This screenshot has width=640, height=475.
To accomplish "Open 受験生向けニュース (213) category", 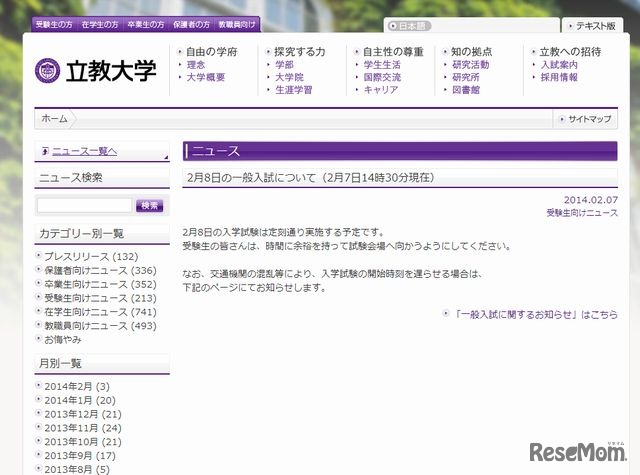I will (100, 298).
